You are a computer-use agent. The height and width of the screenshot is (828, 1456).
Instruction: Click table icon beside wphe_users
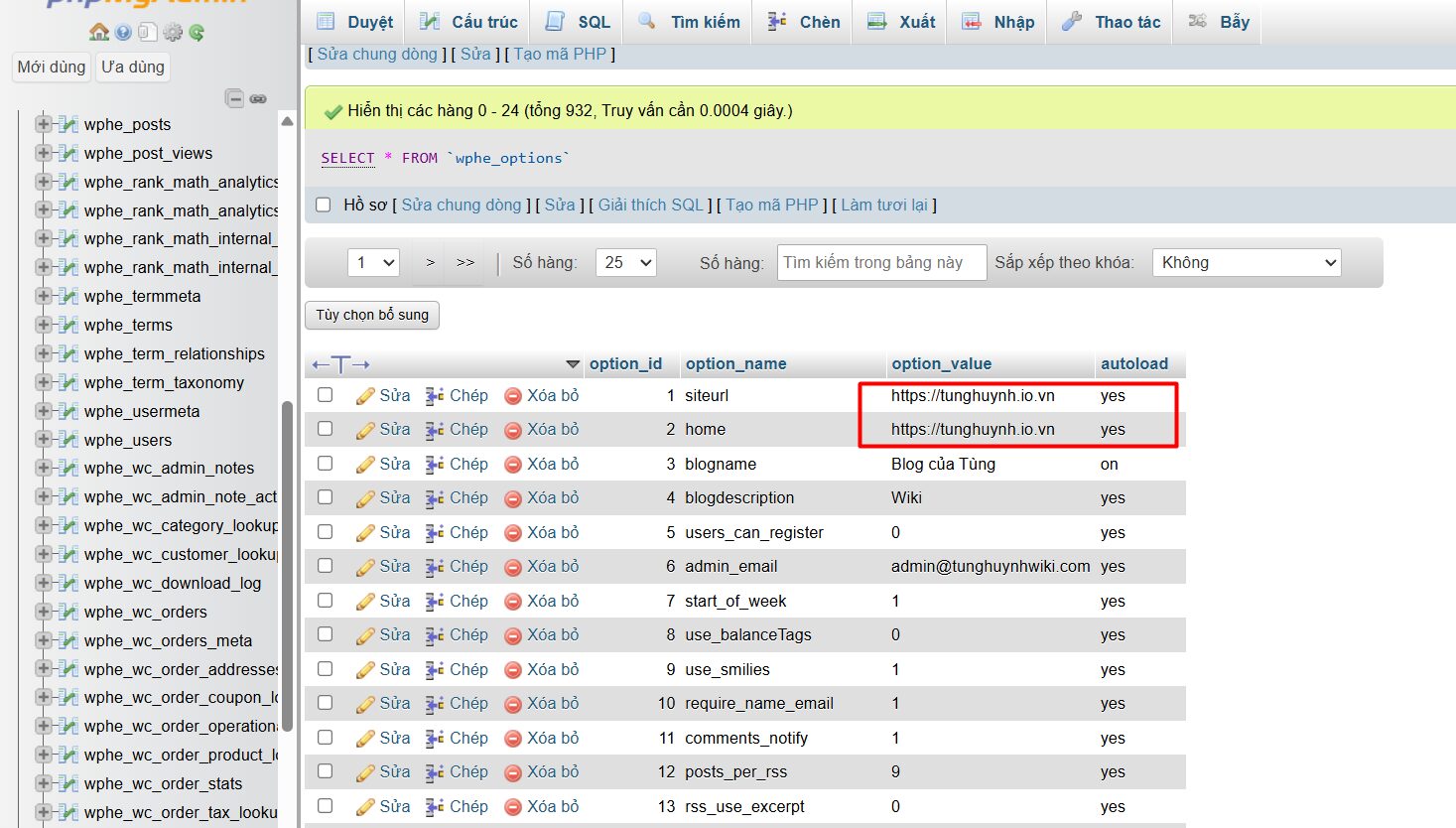click(x=68, y=440)
